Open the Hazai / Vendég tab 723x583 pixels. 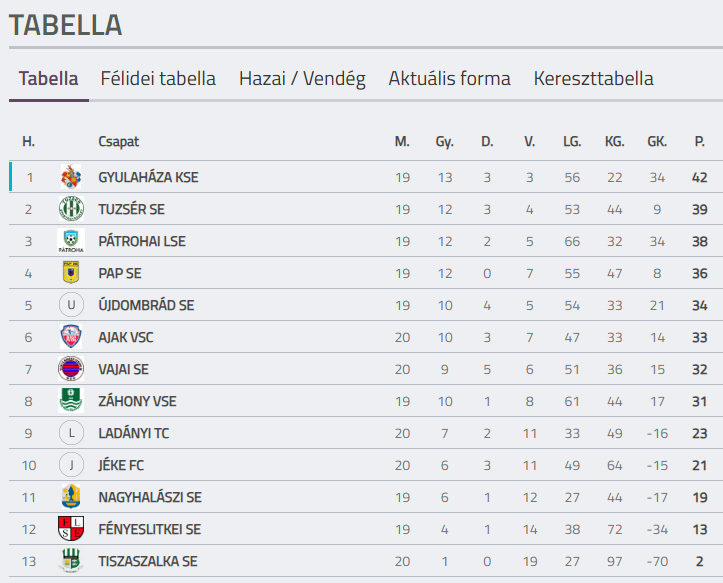[x=302, y=78]
